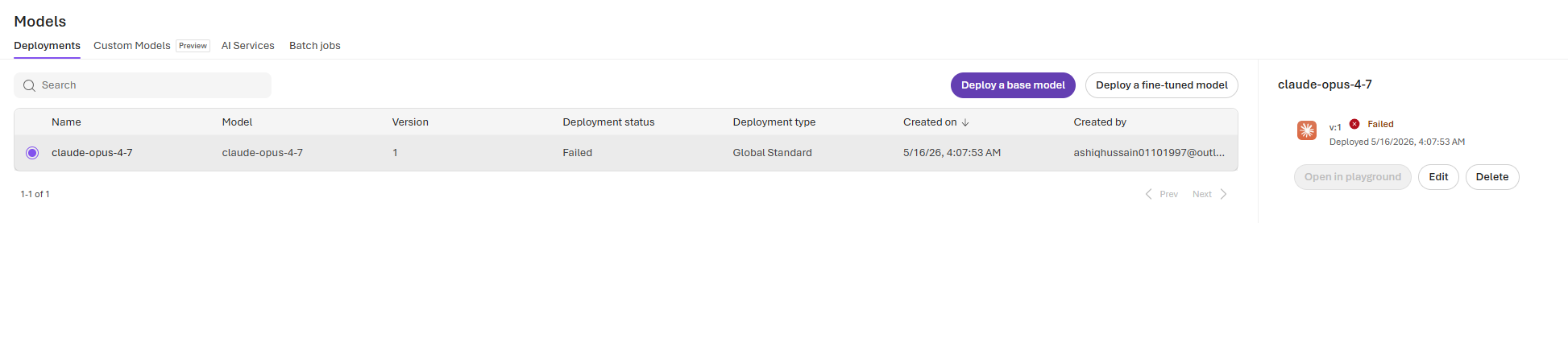Sort by the Model column header
This screenshot has width=1568, height=363.
[x=237, y=122]
